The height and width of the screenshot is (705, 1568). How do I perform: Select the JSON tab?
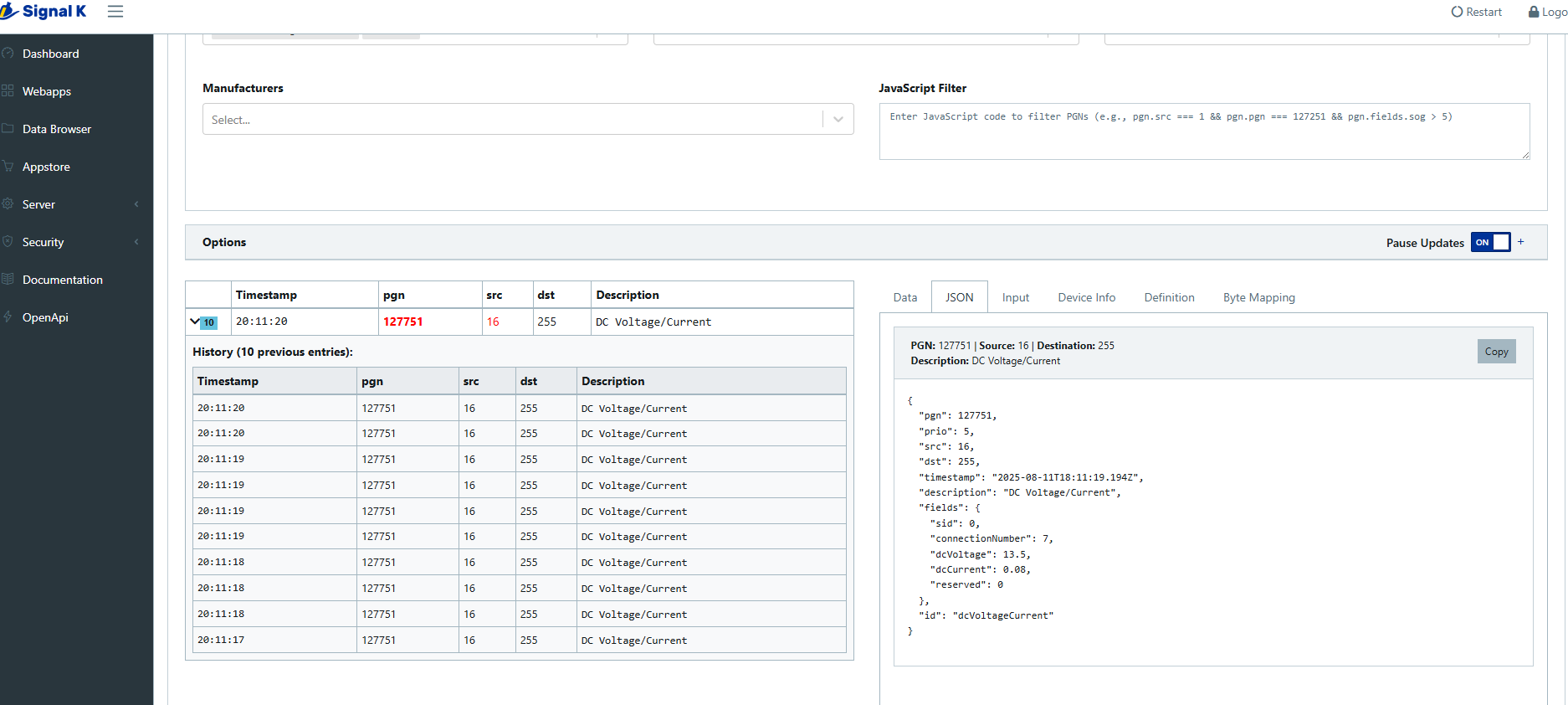pos(960,297)
